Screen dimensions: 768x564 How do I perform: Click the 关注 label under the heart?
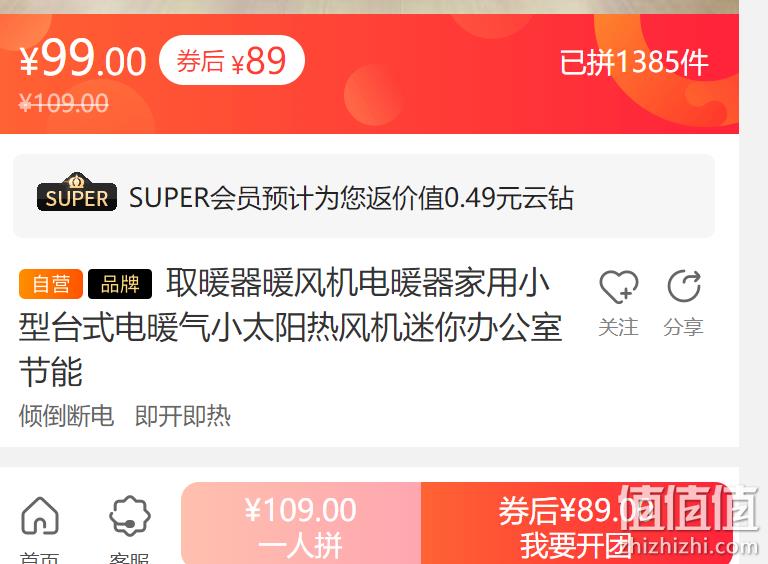pyautogui.click(x=619, y=327)
